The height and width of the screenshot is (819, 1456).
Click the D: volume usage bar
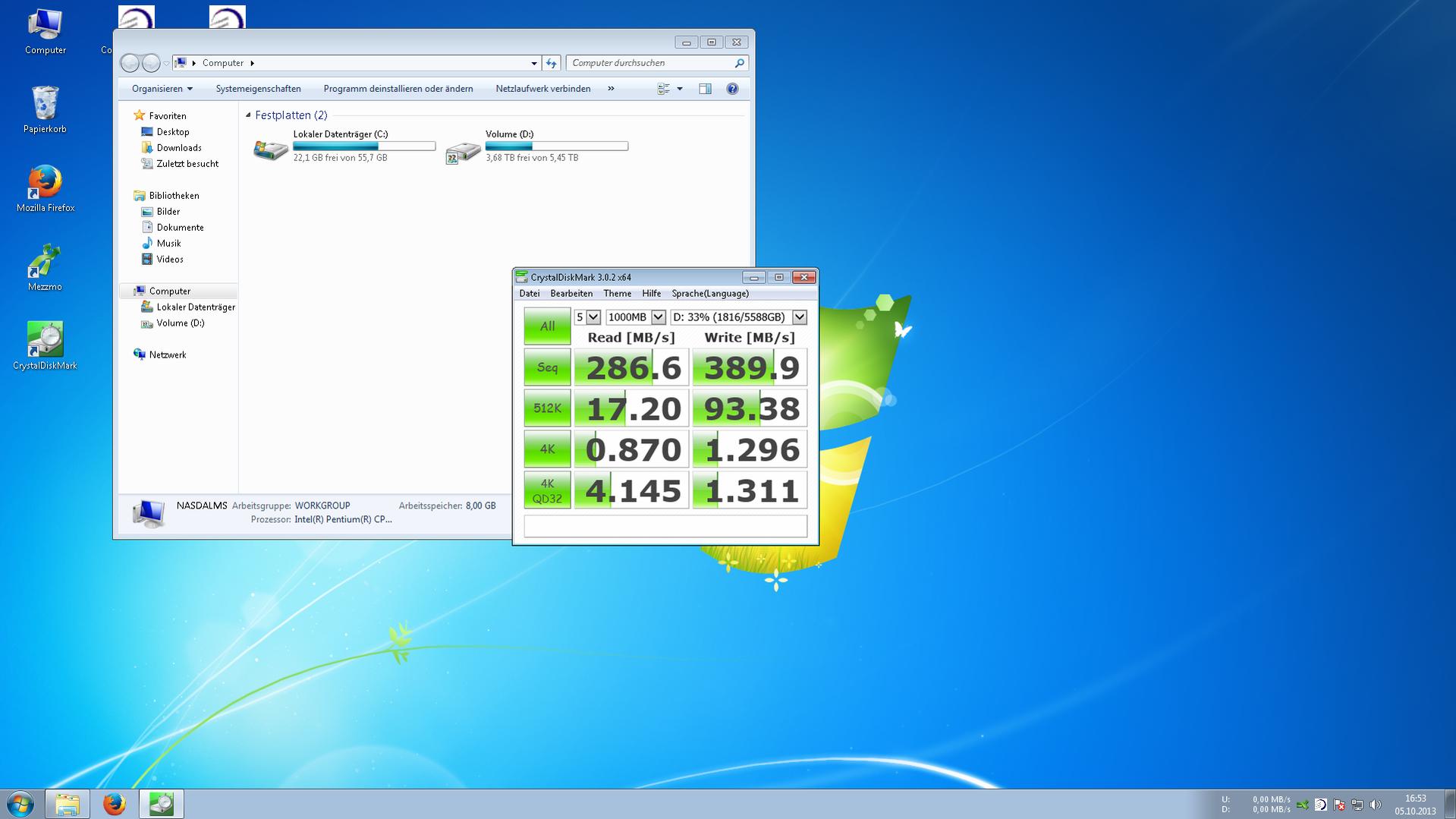pos(557,146)
